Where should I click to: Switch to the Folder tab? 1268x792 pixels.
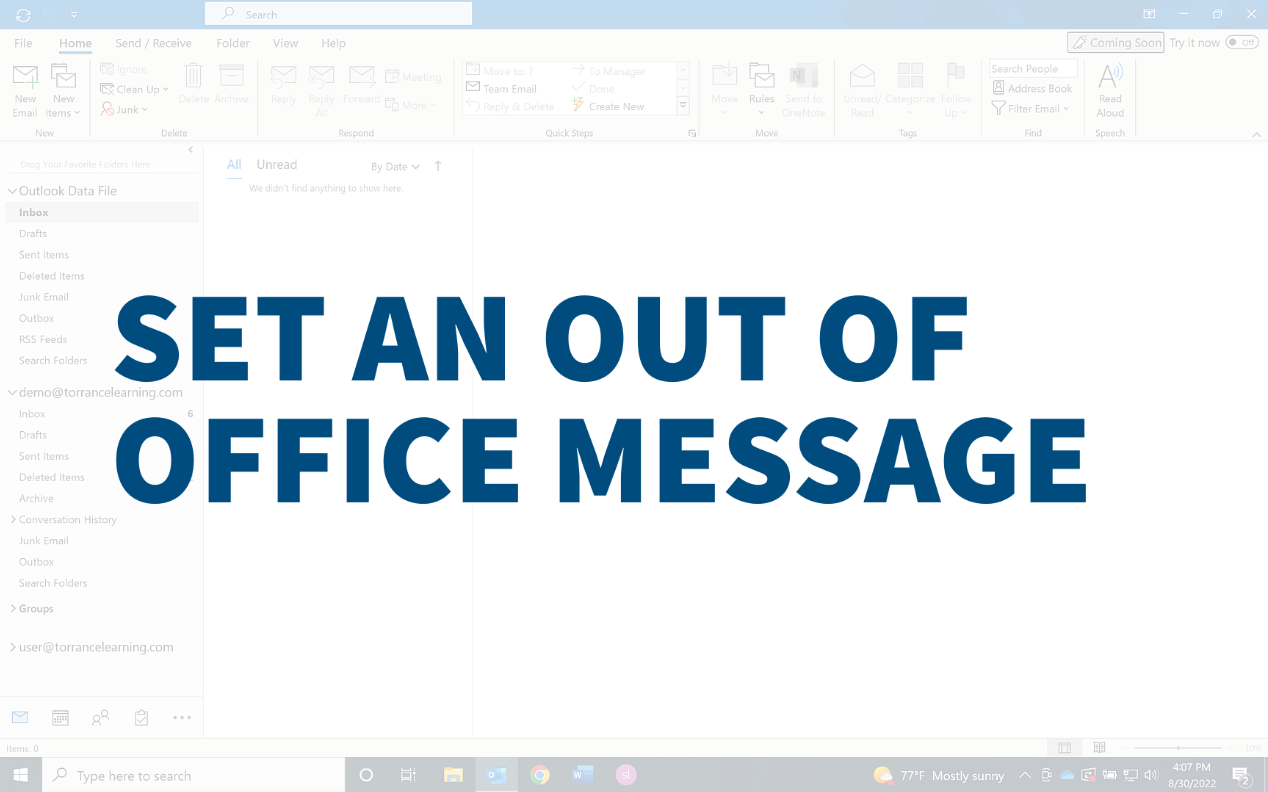(x=233, y=43)
